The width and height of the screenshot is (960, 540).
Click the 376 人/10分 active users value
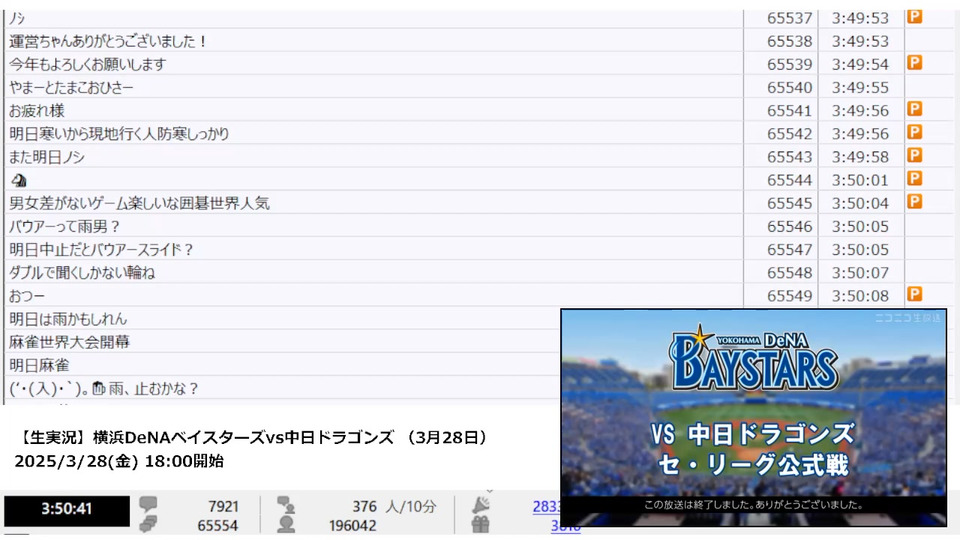pyautogui.click(x=394, y=506)
